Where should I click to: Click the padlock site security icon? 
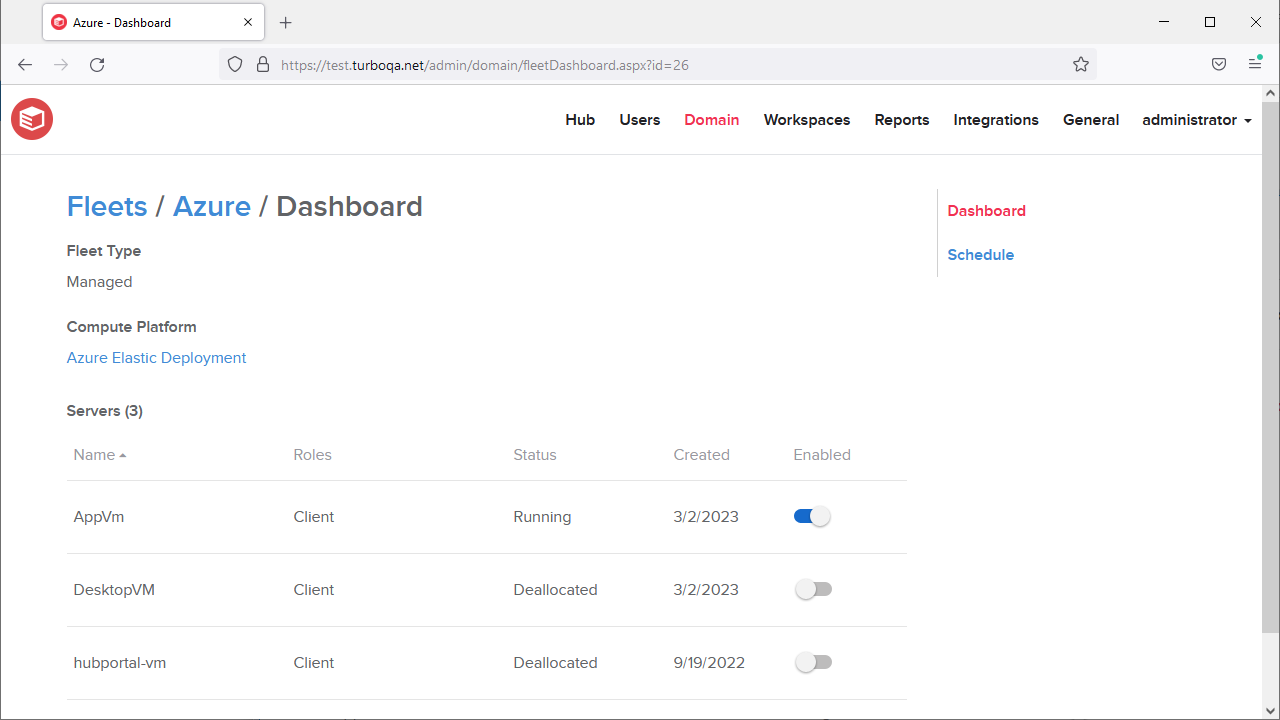[x=262, y=64]
